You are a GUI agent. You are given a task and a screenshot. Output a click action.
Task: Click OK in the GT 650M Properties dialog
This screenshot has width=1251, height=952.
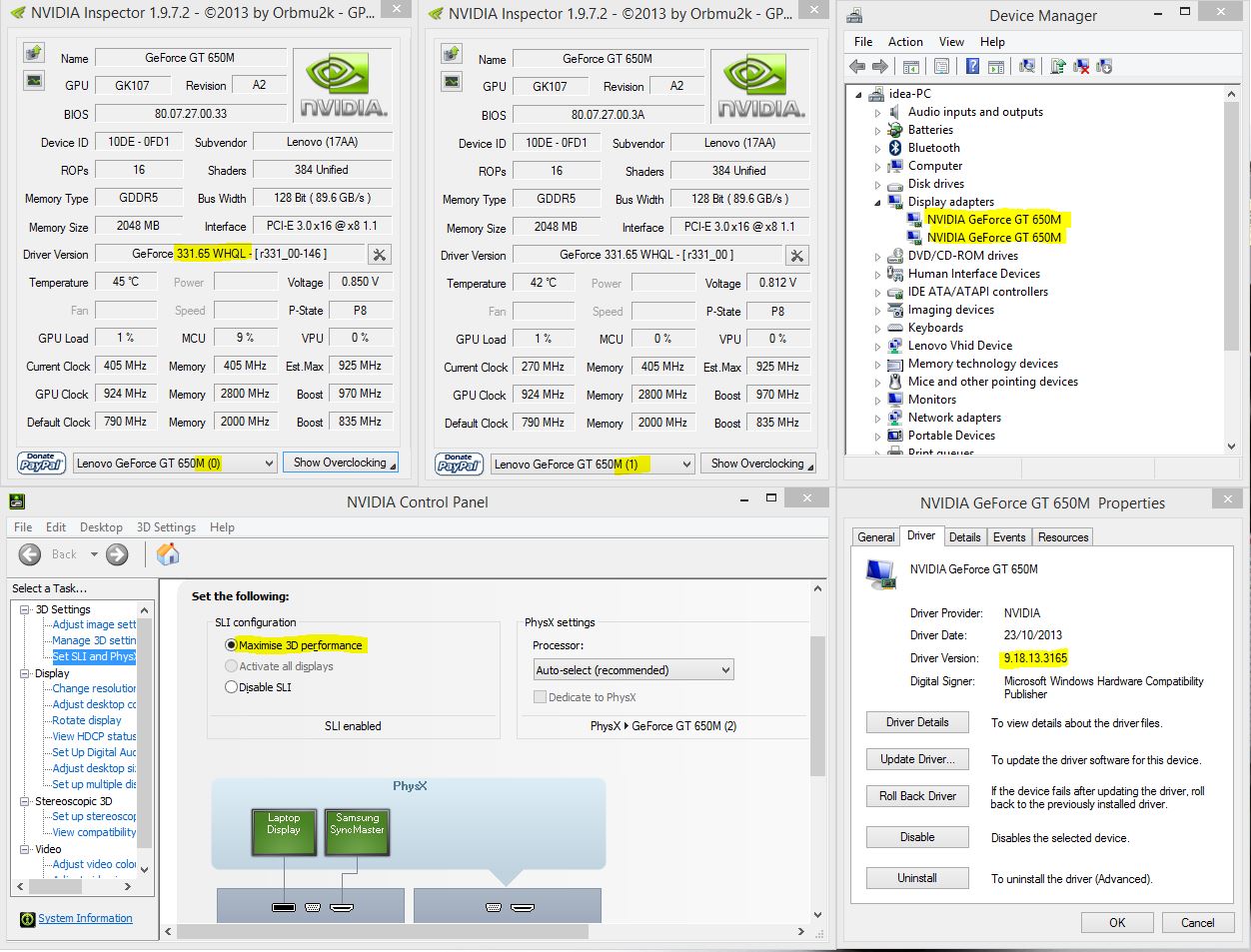1117,922
